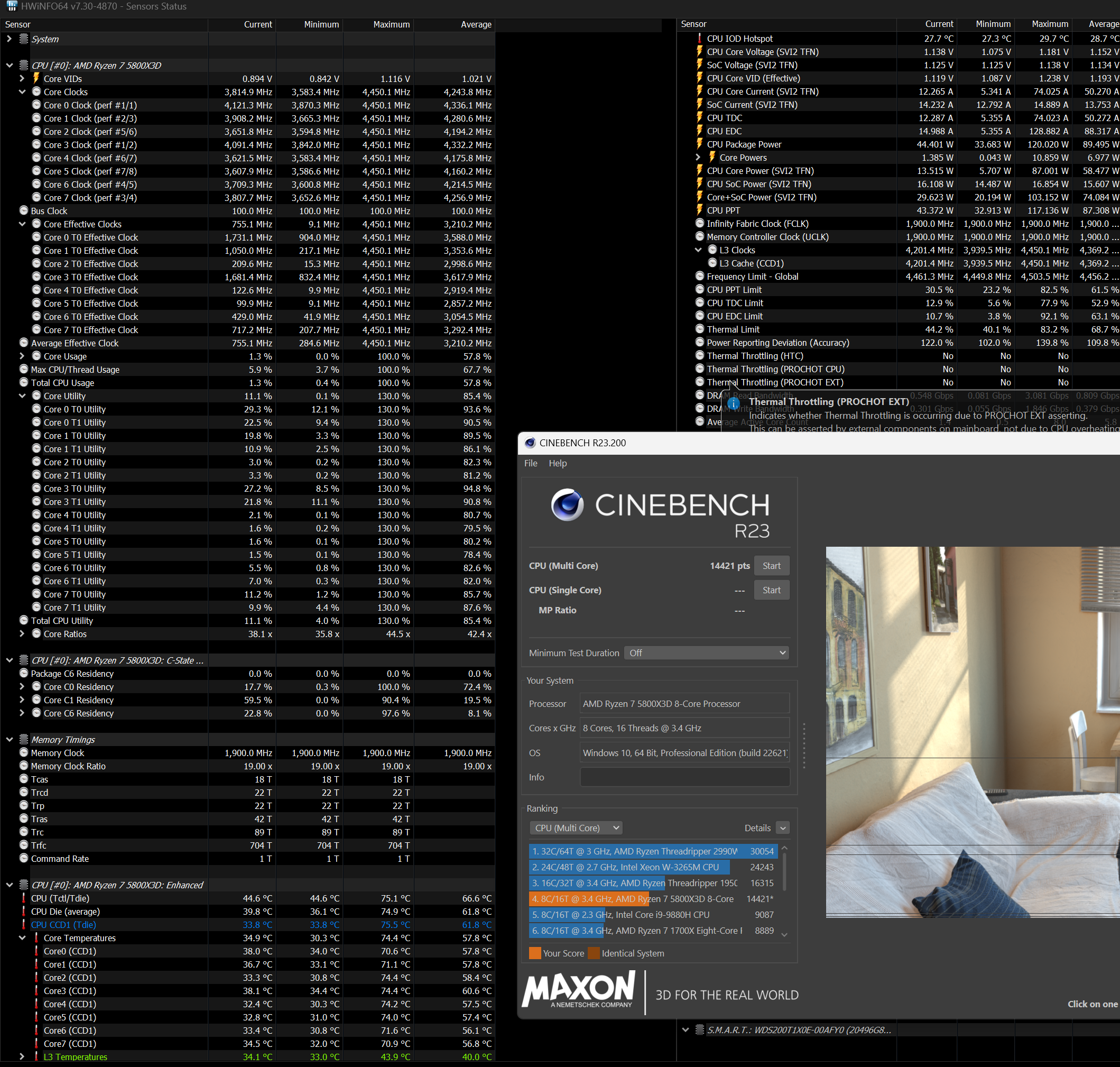This screenshot has width=1120, height=1067.
Task: Click the Current column header in left panel
Action: pos(242,24)
